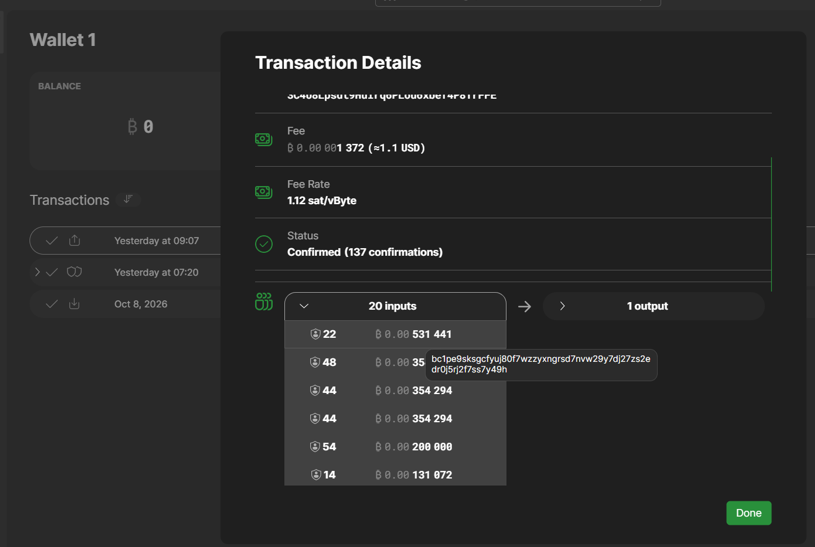Viewport: 815px width, 547px height.
Task: Click the Fee cash icon
Action: (x=264, y=139)
